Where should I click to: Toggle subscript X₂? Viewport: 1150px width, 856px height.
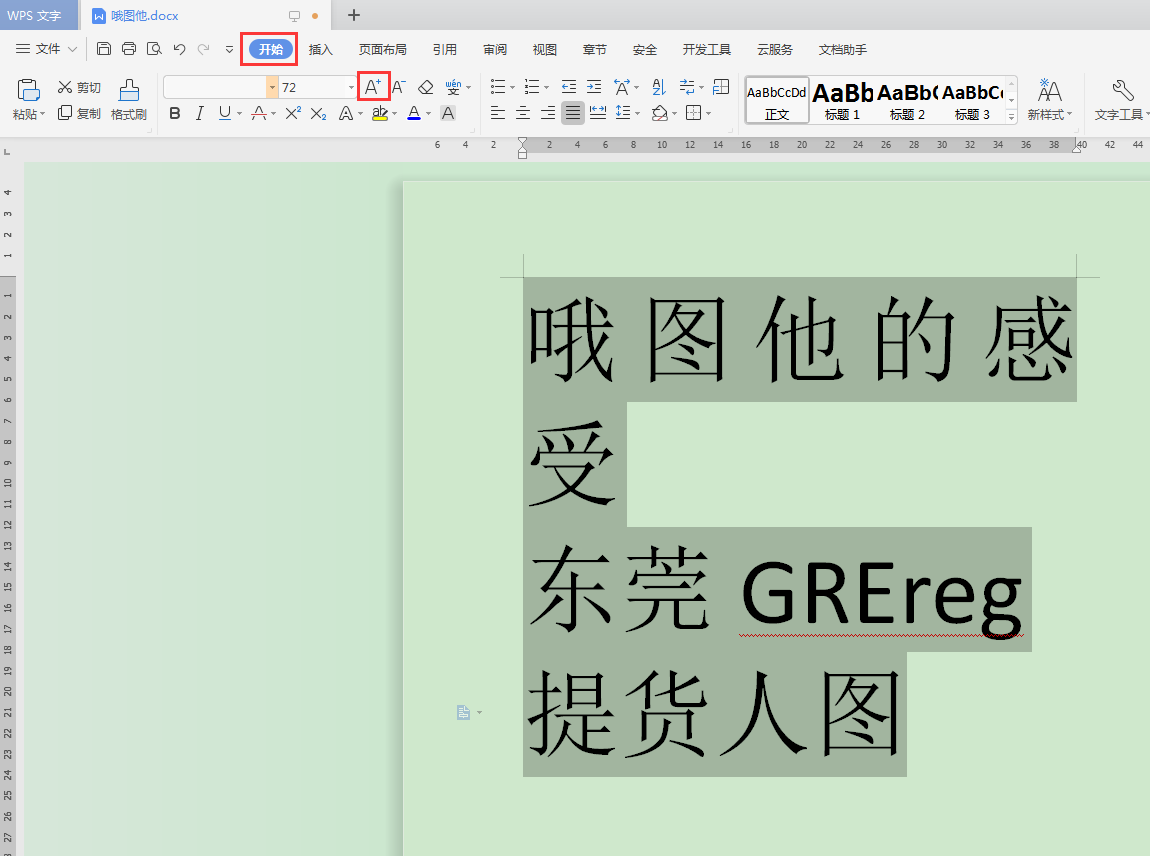pyautogui.click(x=318, y=114)
